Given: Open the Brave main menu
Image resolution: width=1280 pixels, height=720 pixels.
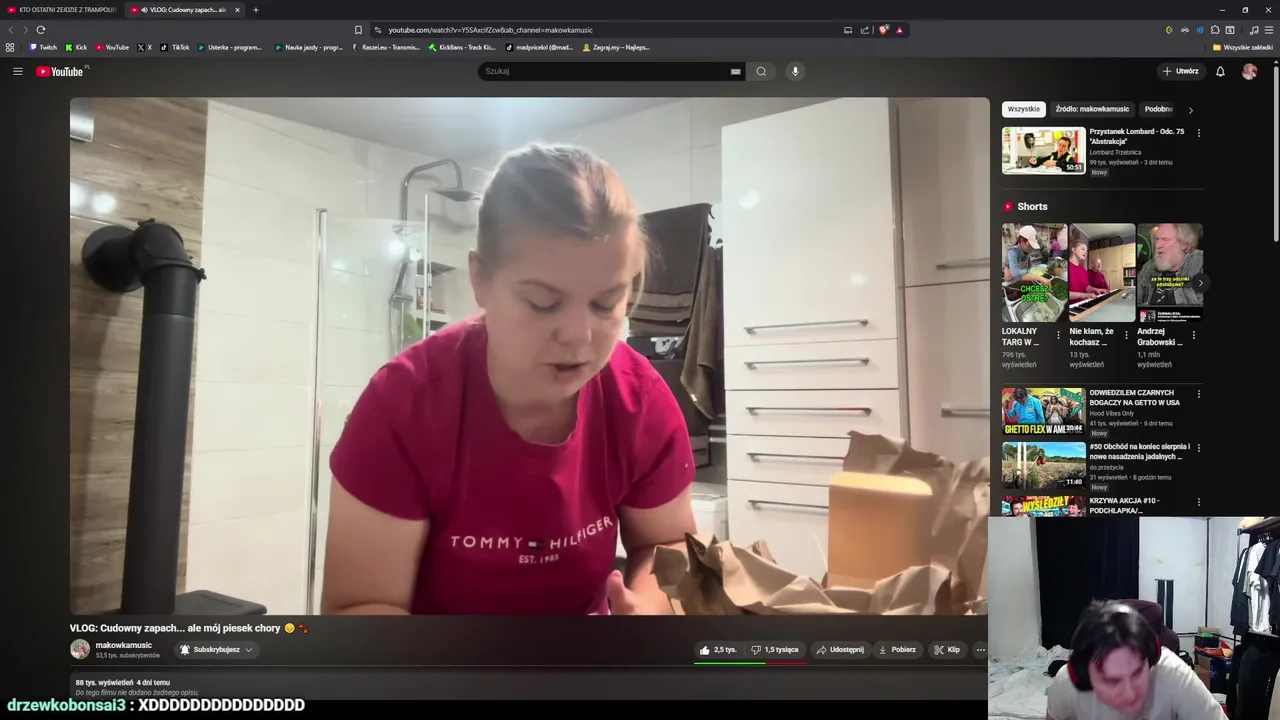Looking at the screenshot, I should (x=1269, y=30).
